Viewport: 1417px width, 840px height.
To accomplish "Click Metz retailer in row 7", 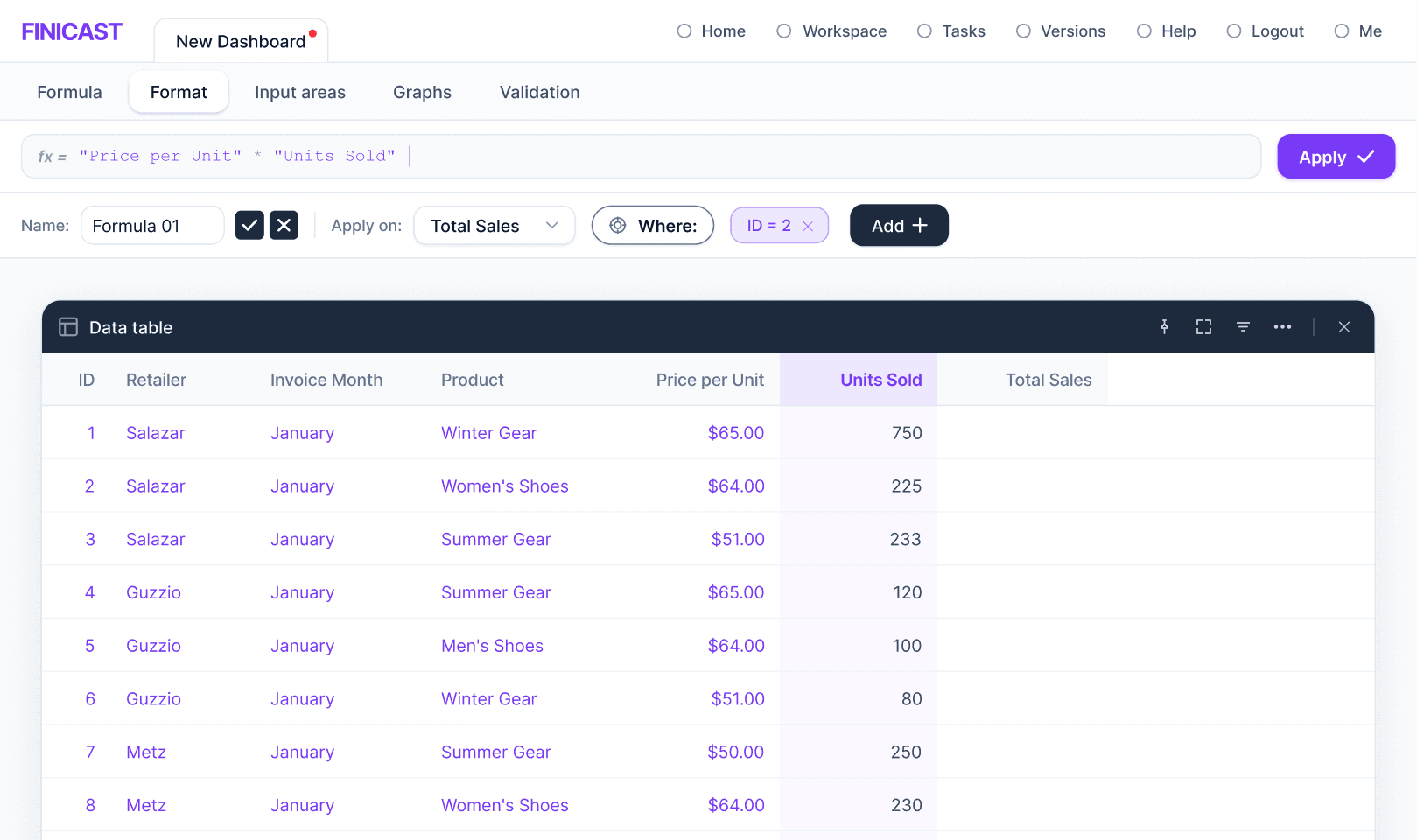I will [x=146, y=752].
